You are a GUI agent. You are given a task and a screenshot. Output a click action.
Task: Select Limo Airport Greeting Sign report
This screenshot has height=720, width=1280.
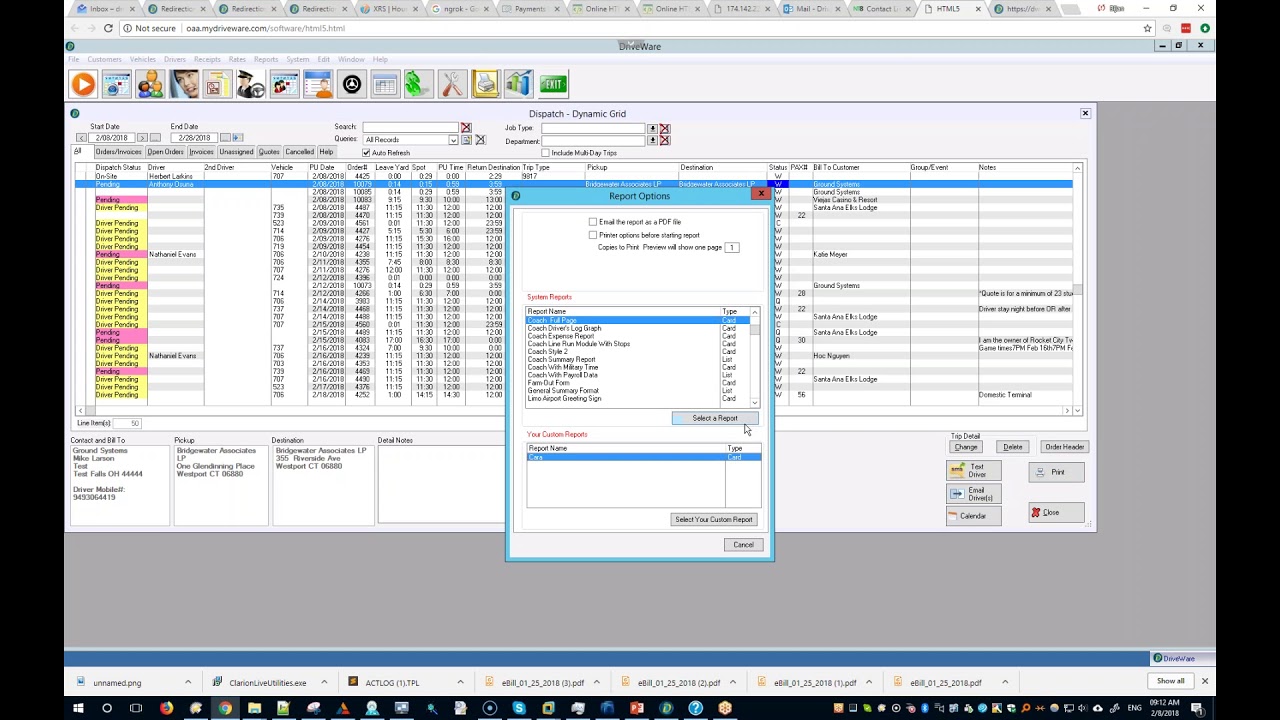pyautogui.click(x=640, y=399)
